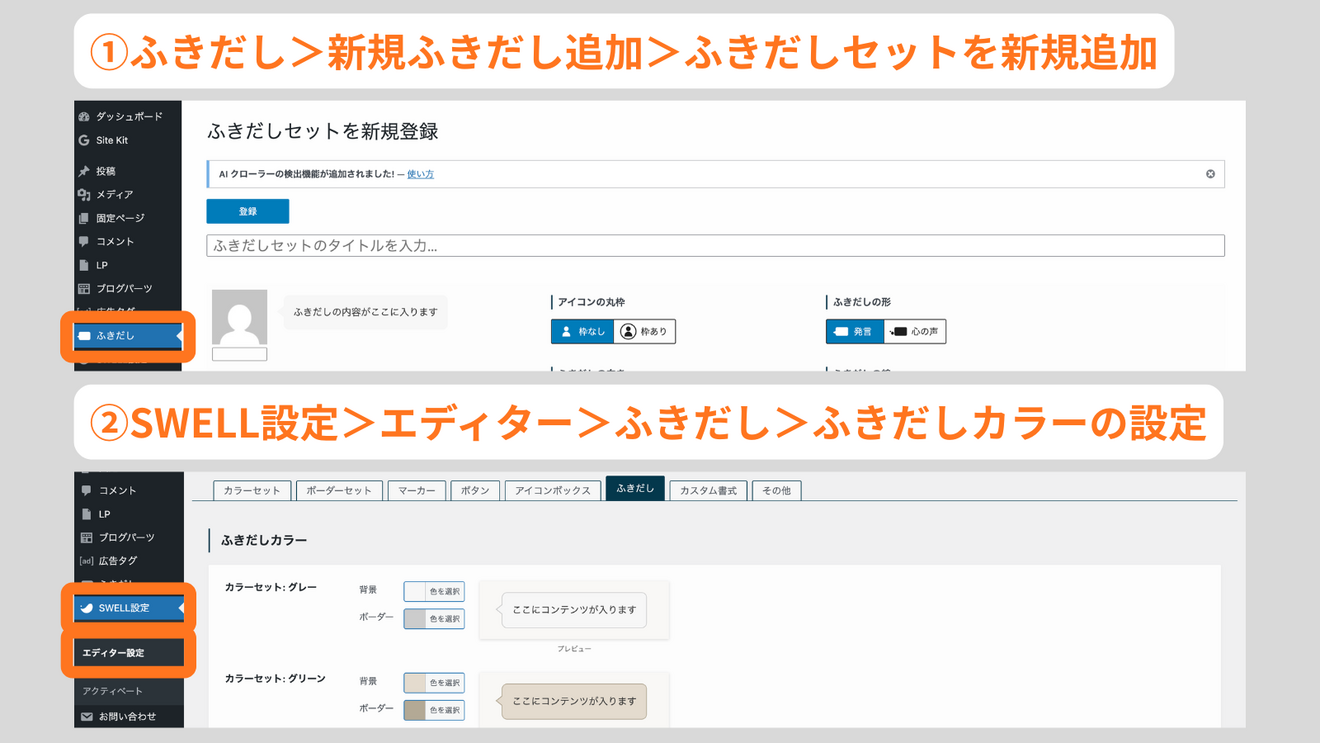Viewport: 1320px width, 743px height.
Task: Click ブログパーツ grid icon in upper screenshot sidebar
Action: [84, 289]
